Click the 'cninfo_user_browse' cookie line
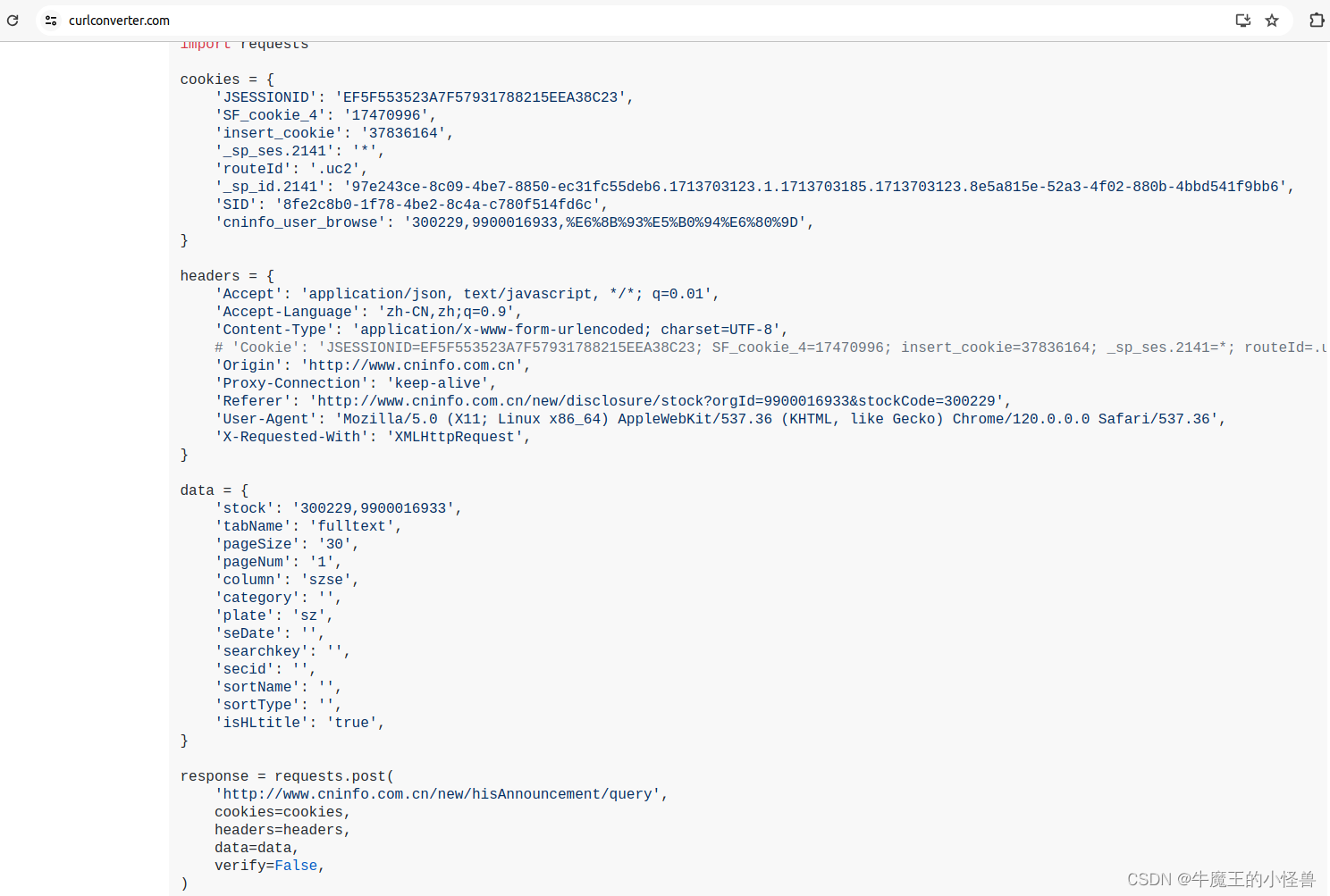 coord(515,222)
